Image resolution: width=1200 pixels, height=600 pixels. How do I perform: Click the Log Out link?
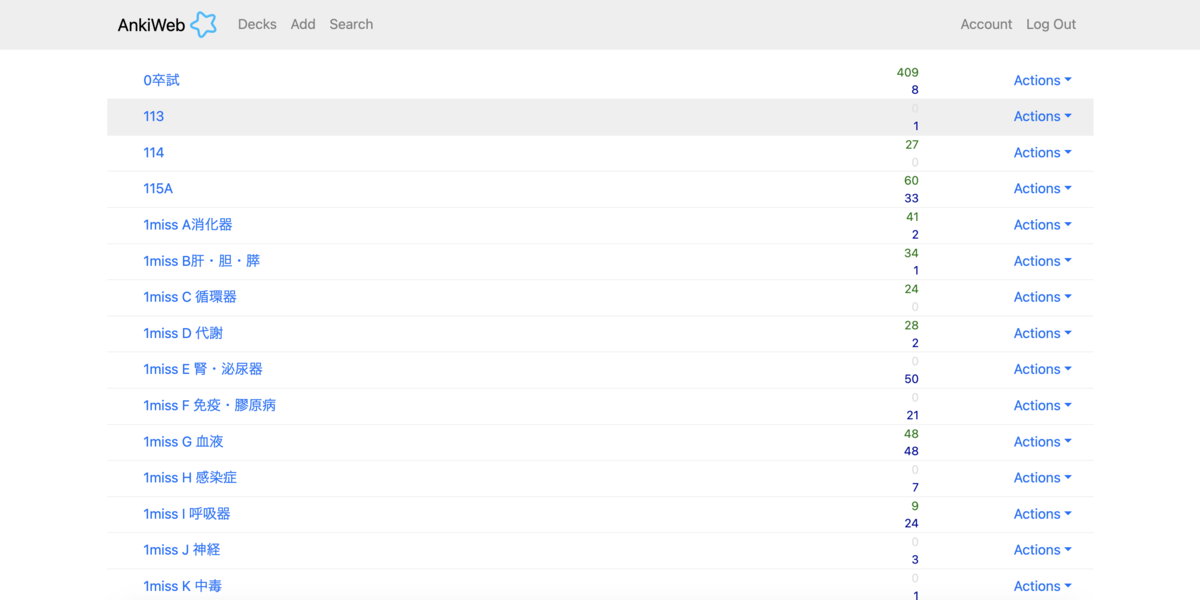(x=1051, y=24)
